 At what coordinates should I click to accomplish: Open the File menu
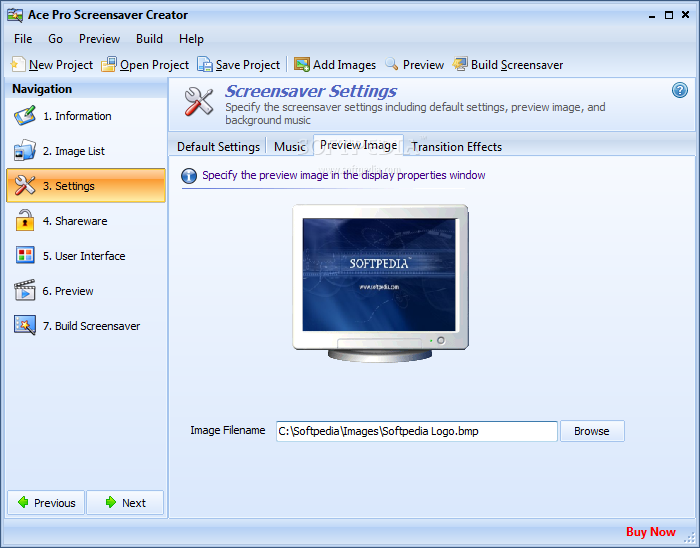click(x=23, y=39)
